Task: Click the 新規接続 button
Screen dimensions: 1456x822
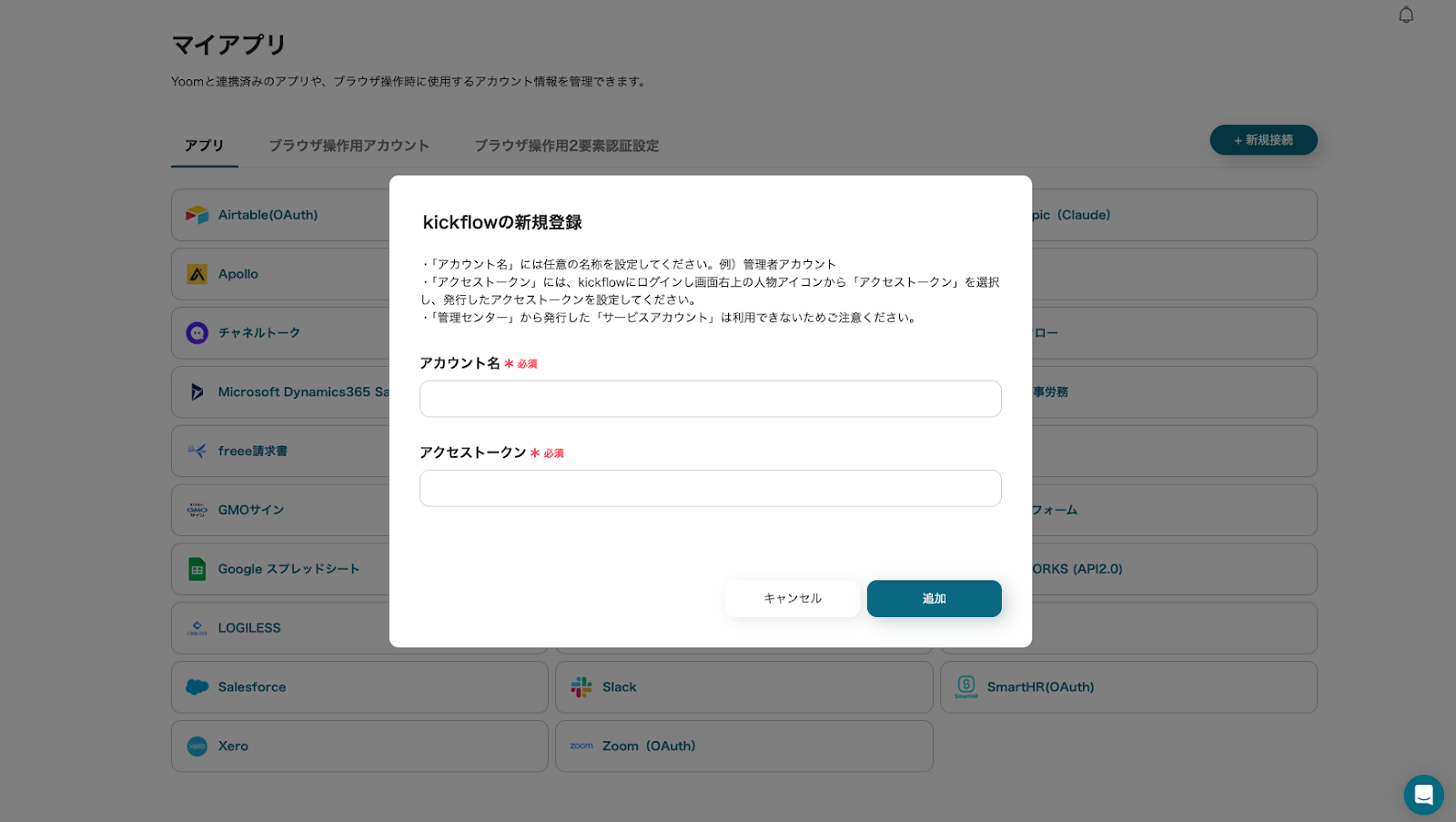Action: click(1263, 140)
